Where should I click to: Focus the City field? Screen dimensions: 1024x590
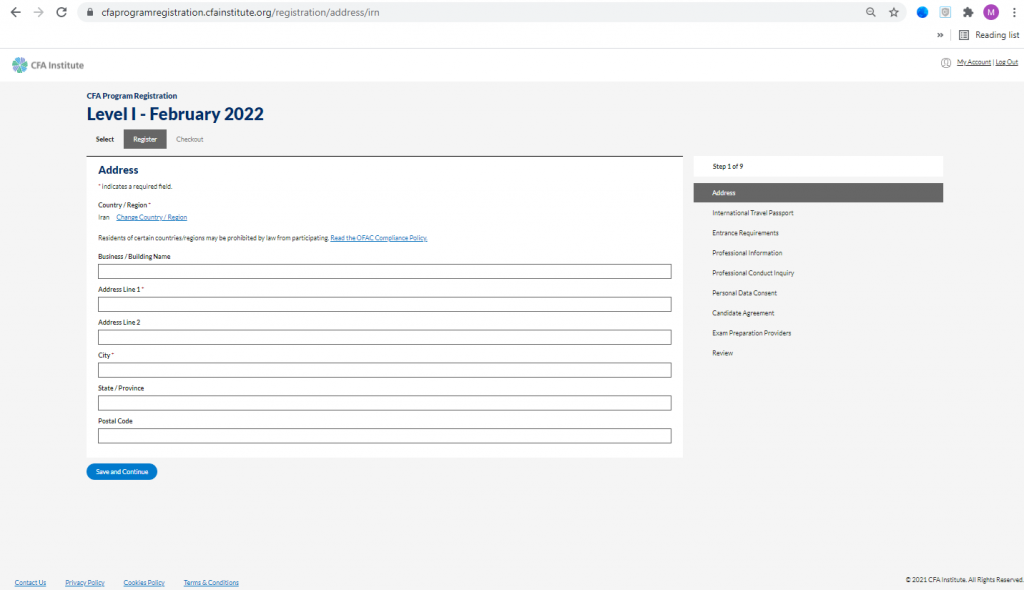coord(385,370)
